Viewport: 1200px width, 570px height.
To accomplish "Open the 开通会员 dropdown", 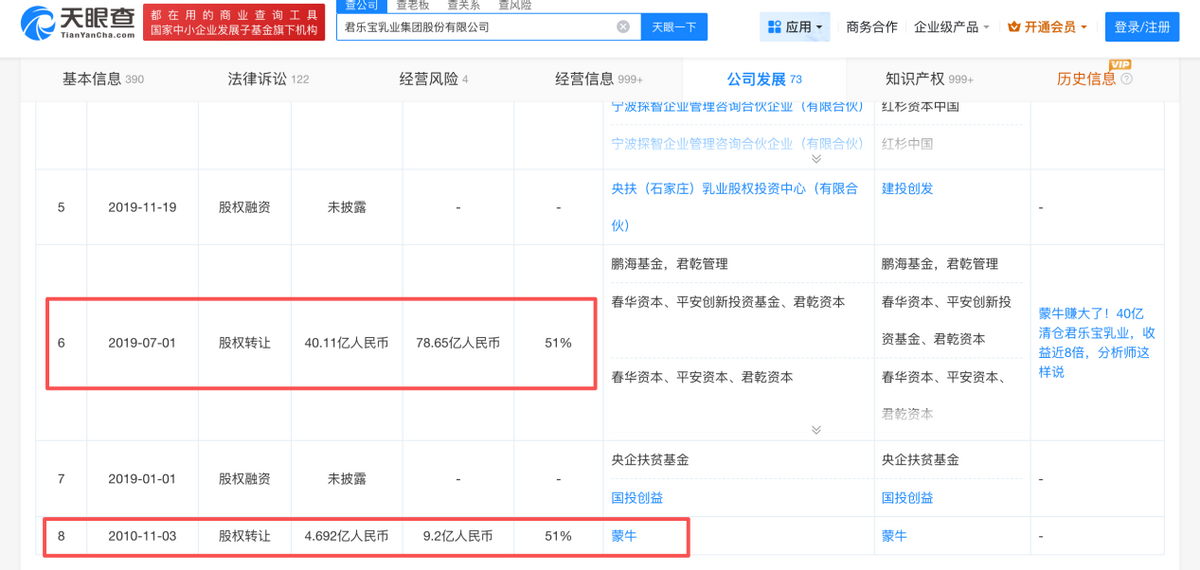I will click(x=1048, y=27).
